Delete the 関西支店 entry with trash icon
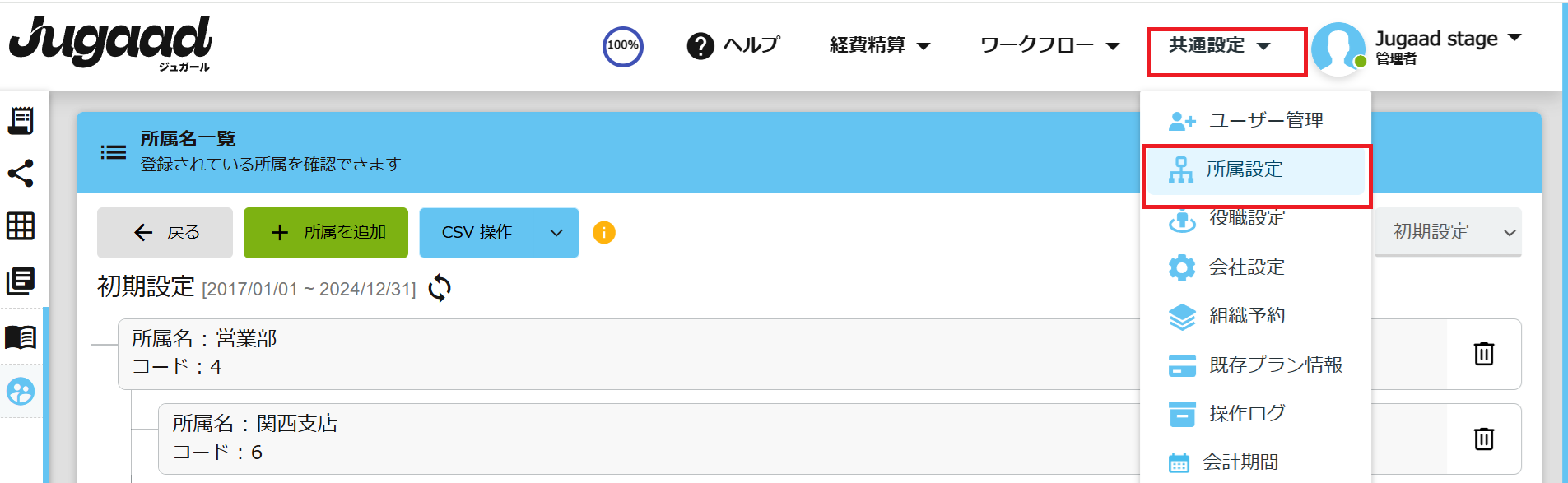The width and height of the screenshot is (1568, 483). click(x=1484, y=439)
